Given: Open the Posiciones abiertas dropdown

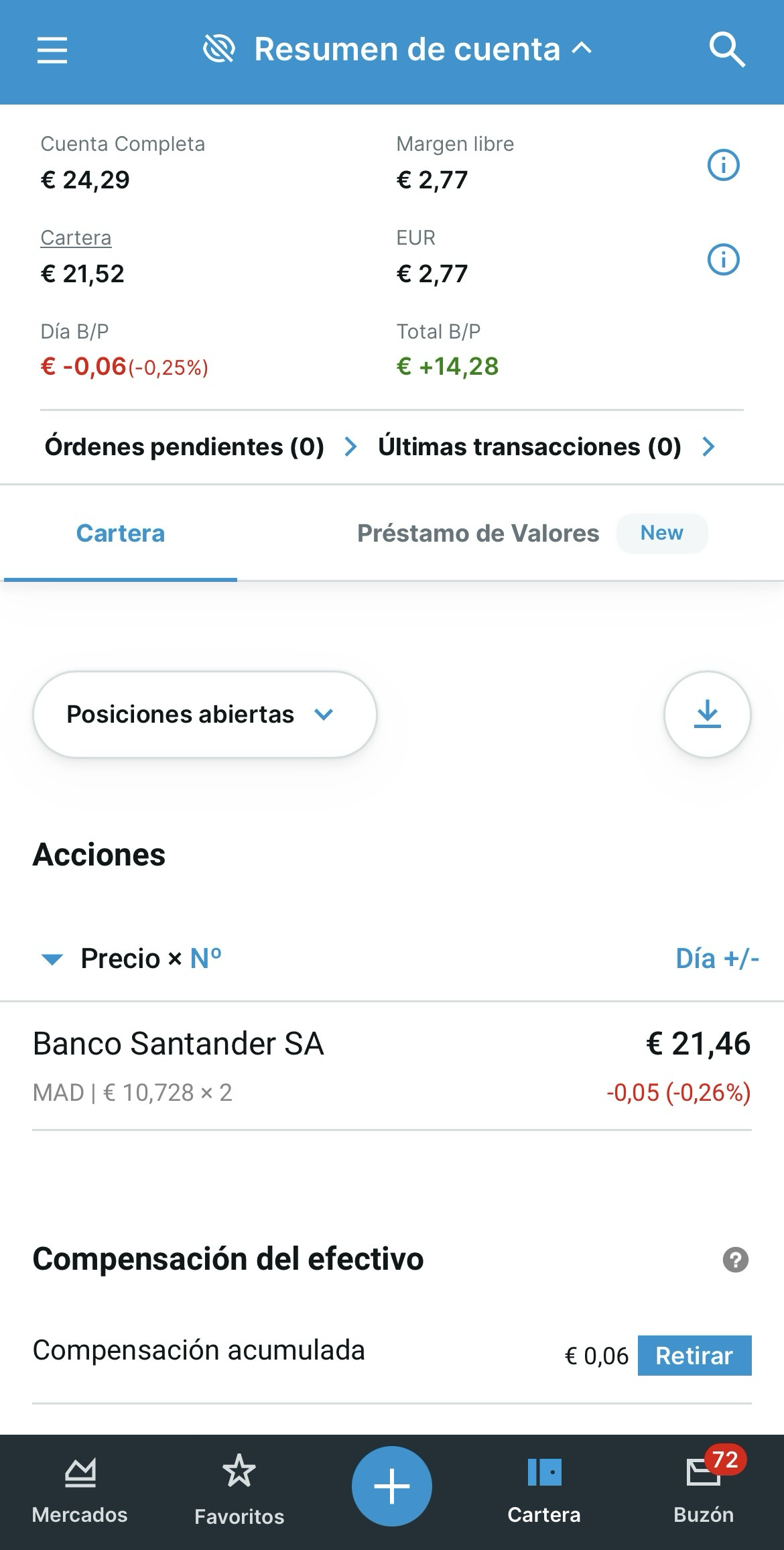Looking at the screenshot, I should point(204,715).
